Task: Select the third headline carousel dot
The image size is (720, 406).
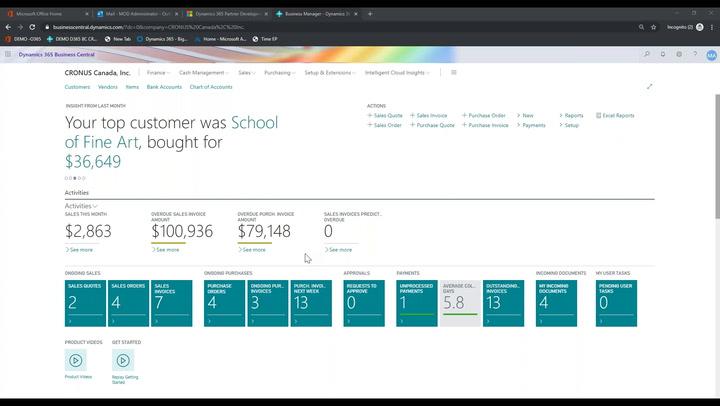Action: coord(77,178)
